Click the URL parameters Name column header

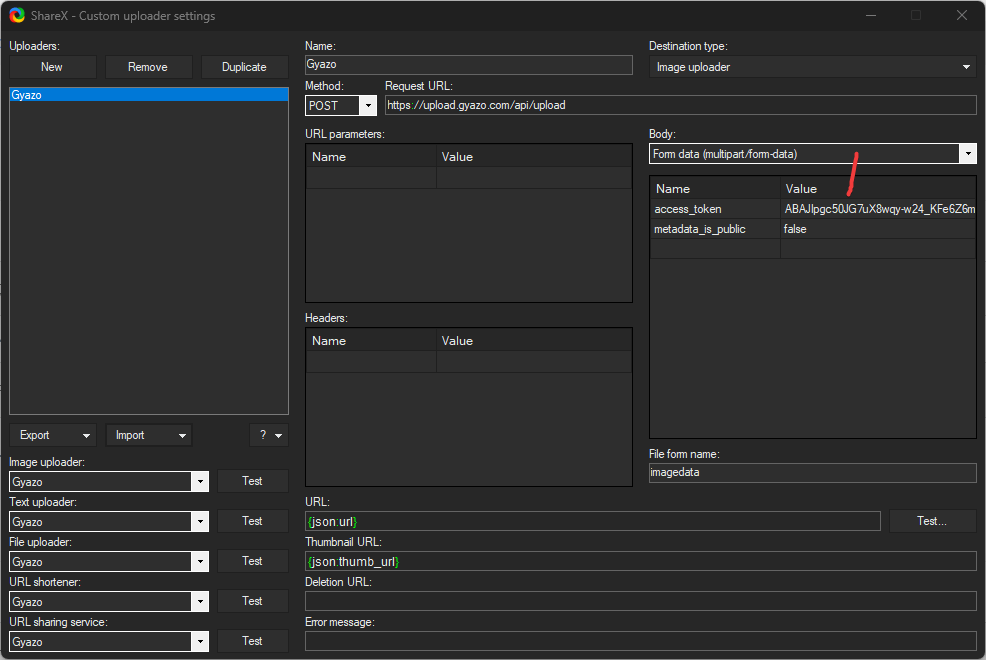coord(371,157)
